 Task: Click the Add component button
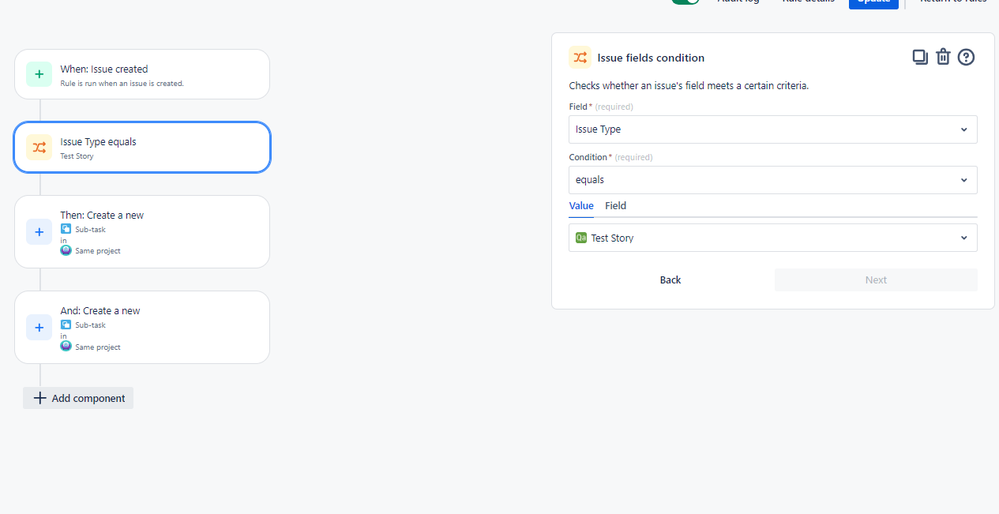[x=78, y=398]
